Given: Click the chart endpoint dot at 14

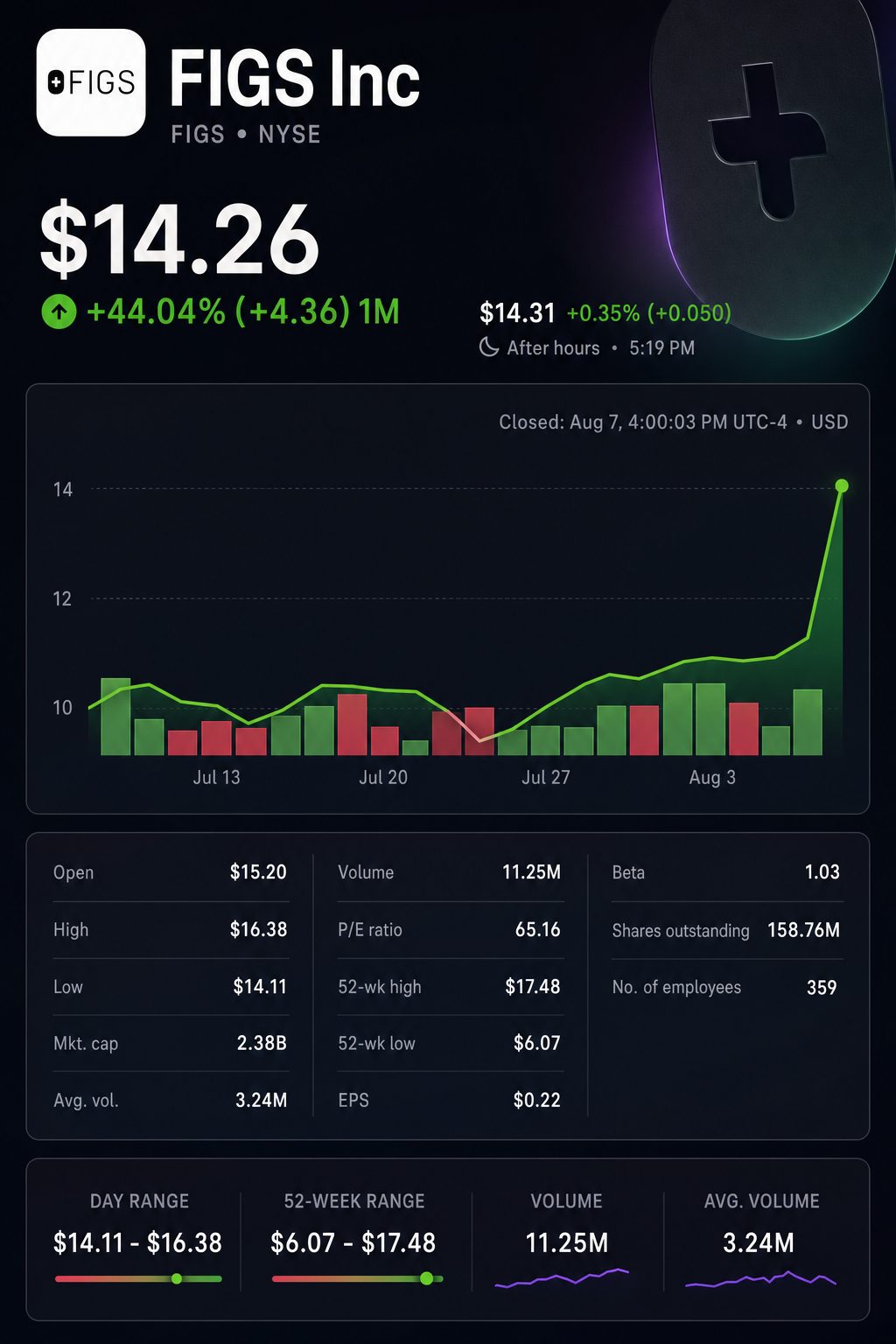Looking at the screenshot, I should 842,486.
